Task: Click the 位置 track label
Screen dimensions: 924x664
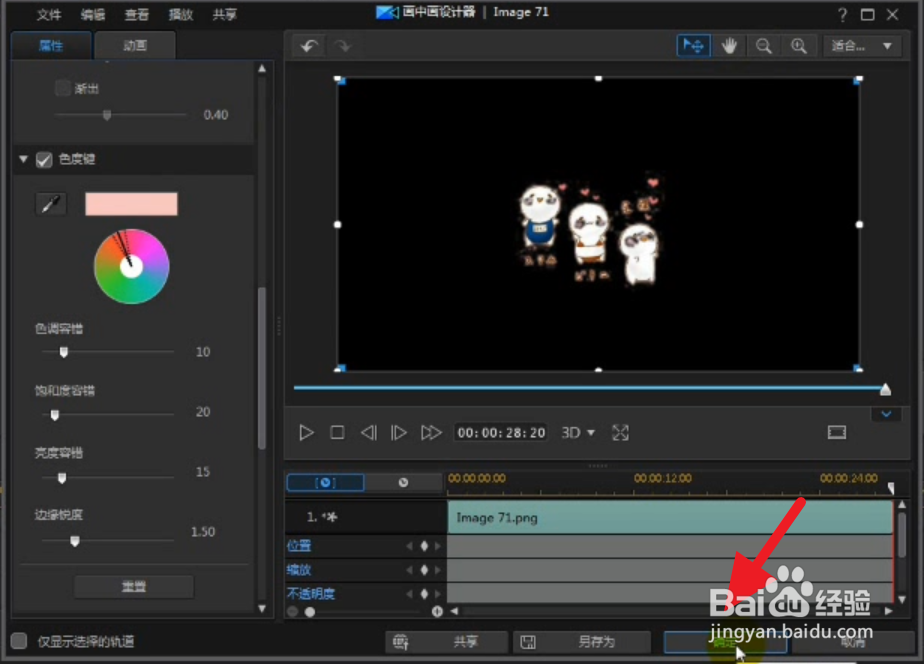Action: click(299, 546)
